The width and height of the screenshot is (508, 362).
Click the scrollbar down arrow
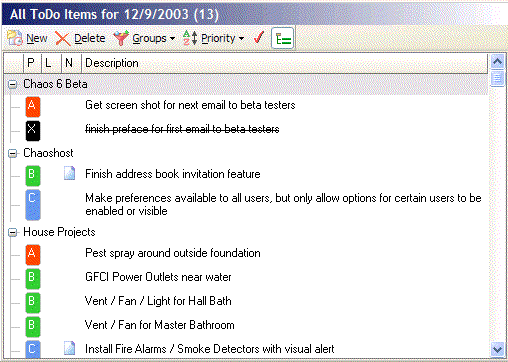497,350
